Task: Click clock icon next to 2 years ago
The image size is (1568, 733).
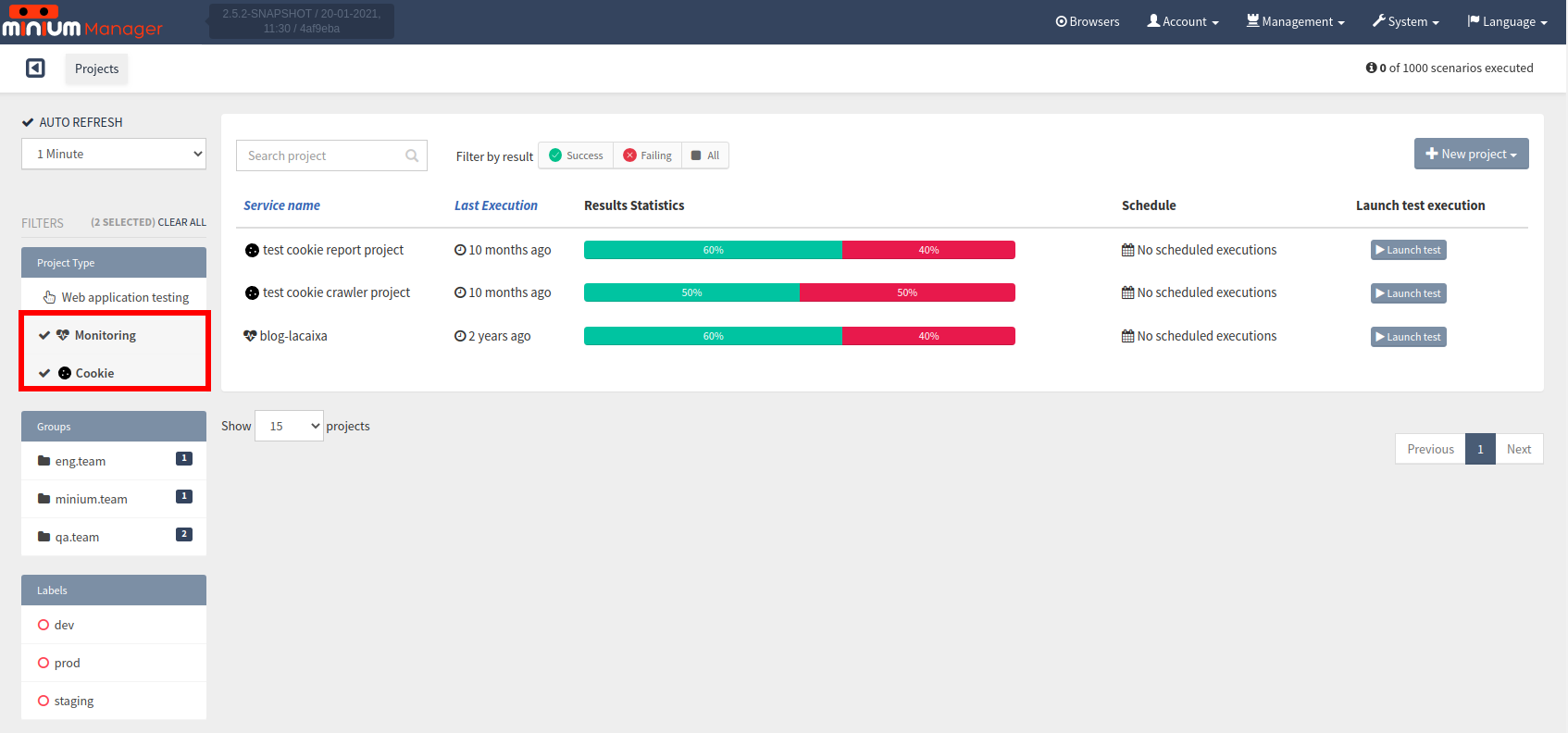Action: (x=460, y=336)
